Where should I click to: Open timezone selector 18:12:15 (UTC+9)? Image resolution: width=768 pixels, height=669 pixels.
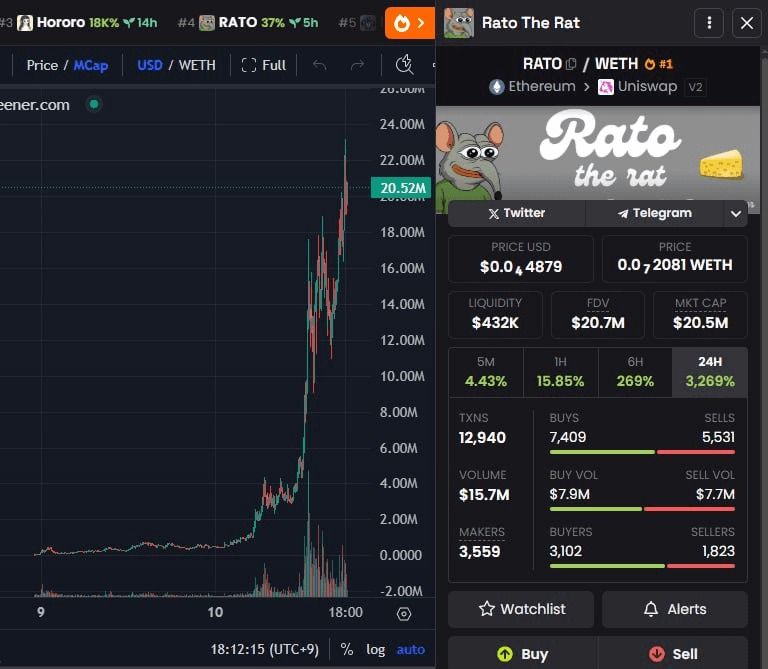(264, 649)
